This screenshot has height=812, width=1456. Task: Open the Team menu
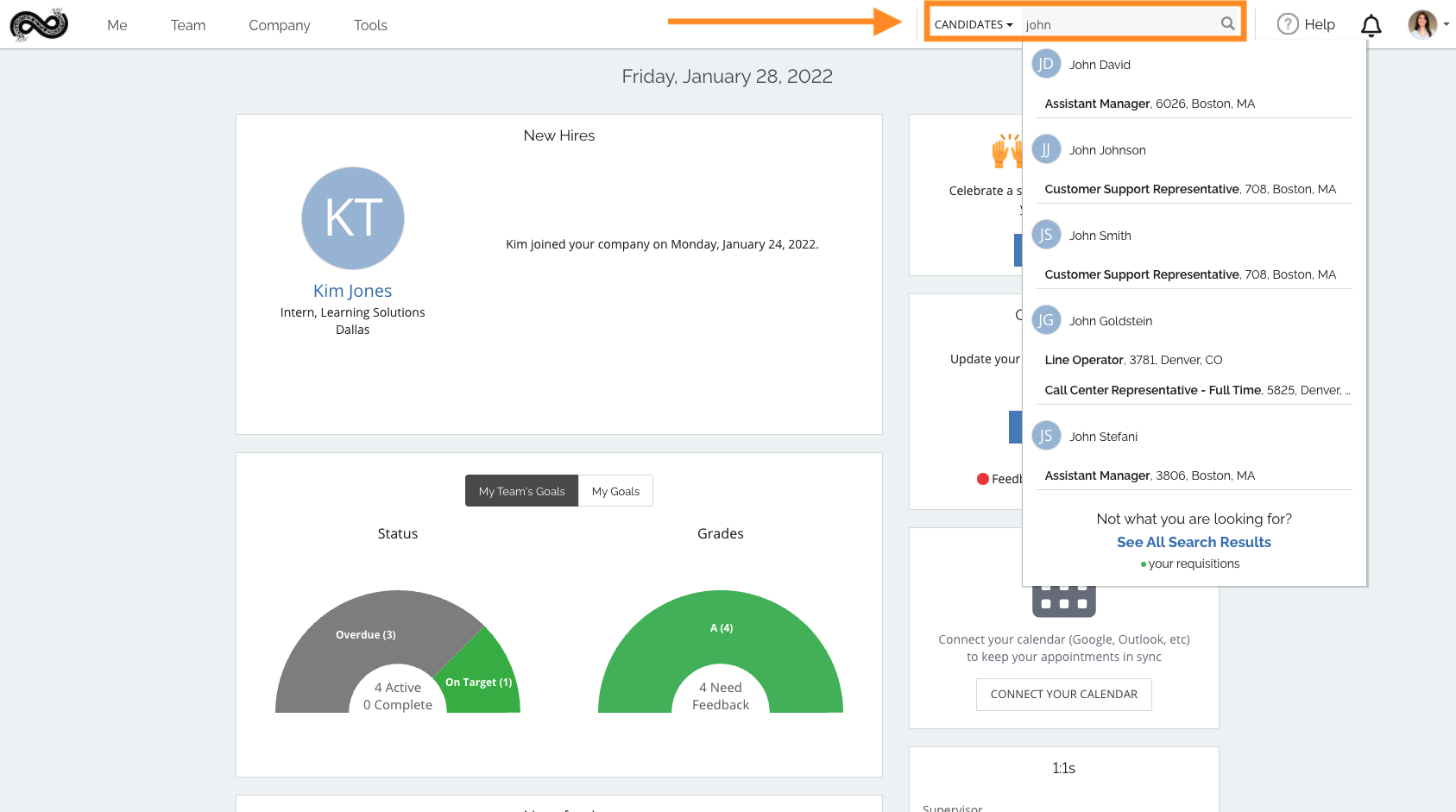click(187, 25)
